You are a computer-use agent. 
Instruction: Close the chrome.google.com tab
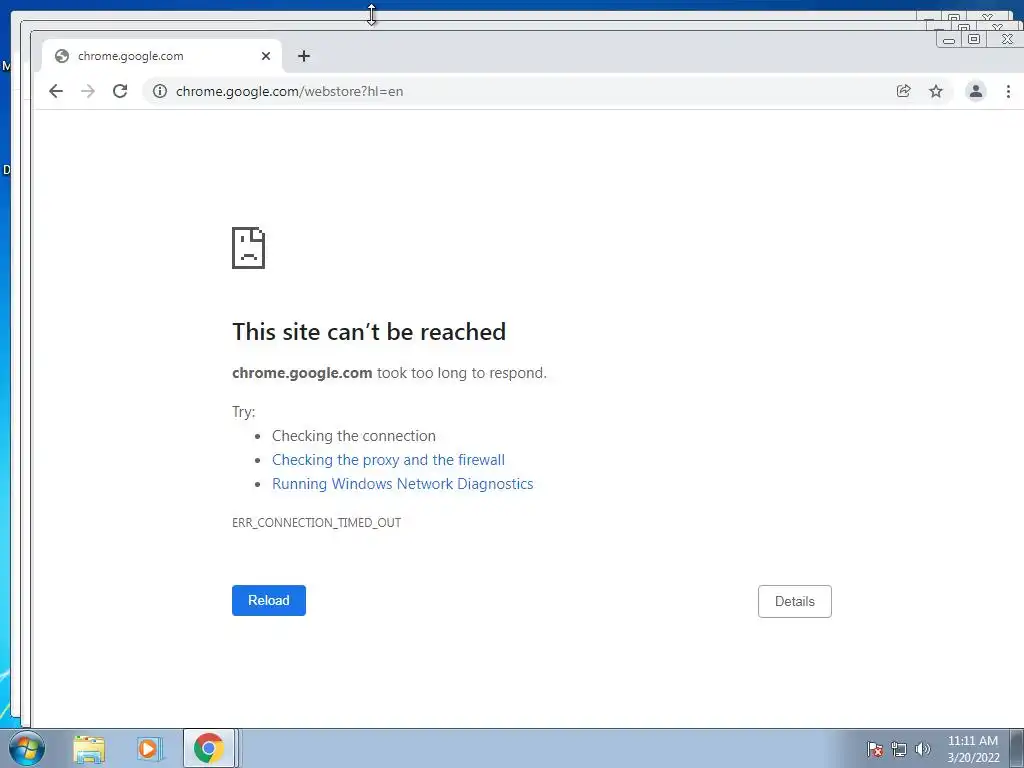[x=266, y=56]
